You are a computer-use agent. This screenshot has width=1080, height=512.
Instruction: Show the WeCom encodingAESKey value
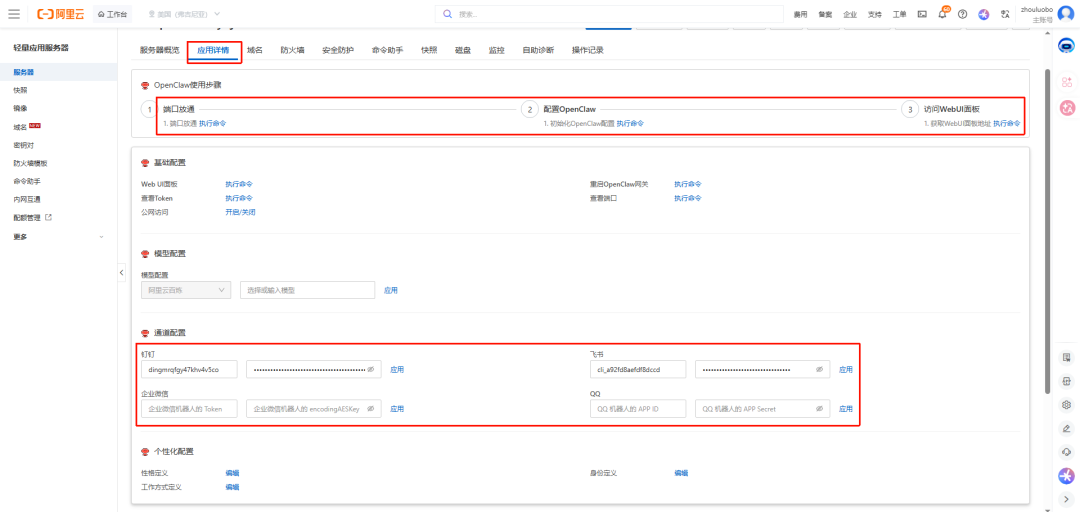371,409
